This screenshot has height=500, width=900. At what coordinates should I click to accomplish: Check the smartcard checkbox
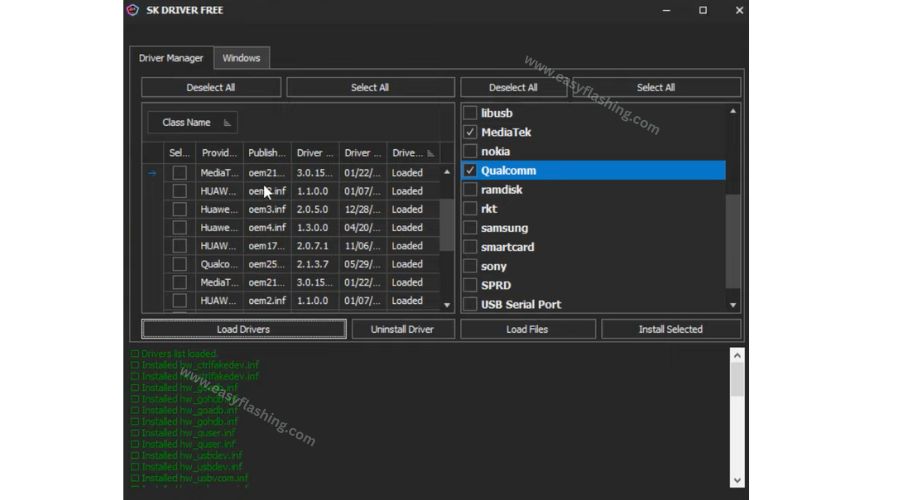[x=470, y=247]
